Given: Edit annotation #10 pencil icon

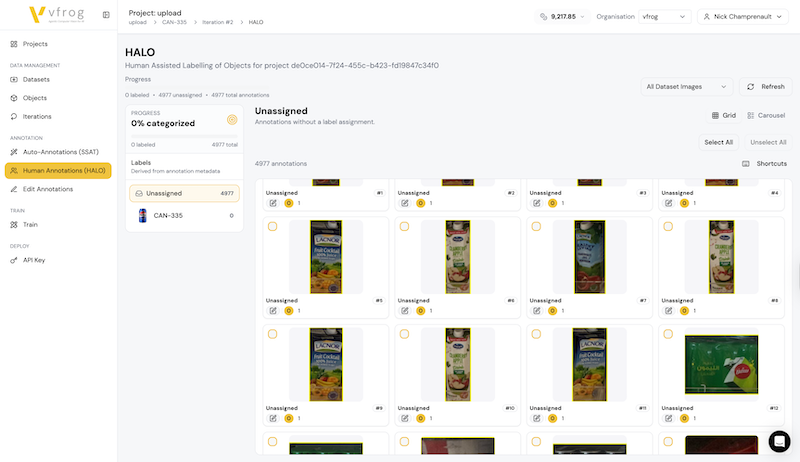Looking at the screenshot, I should tap(405, 418).
